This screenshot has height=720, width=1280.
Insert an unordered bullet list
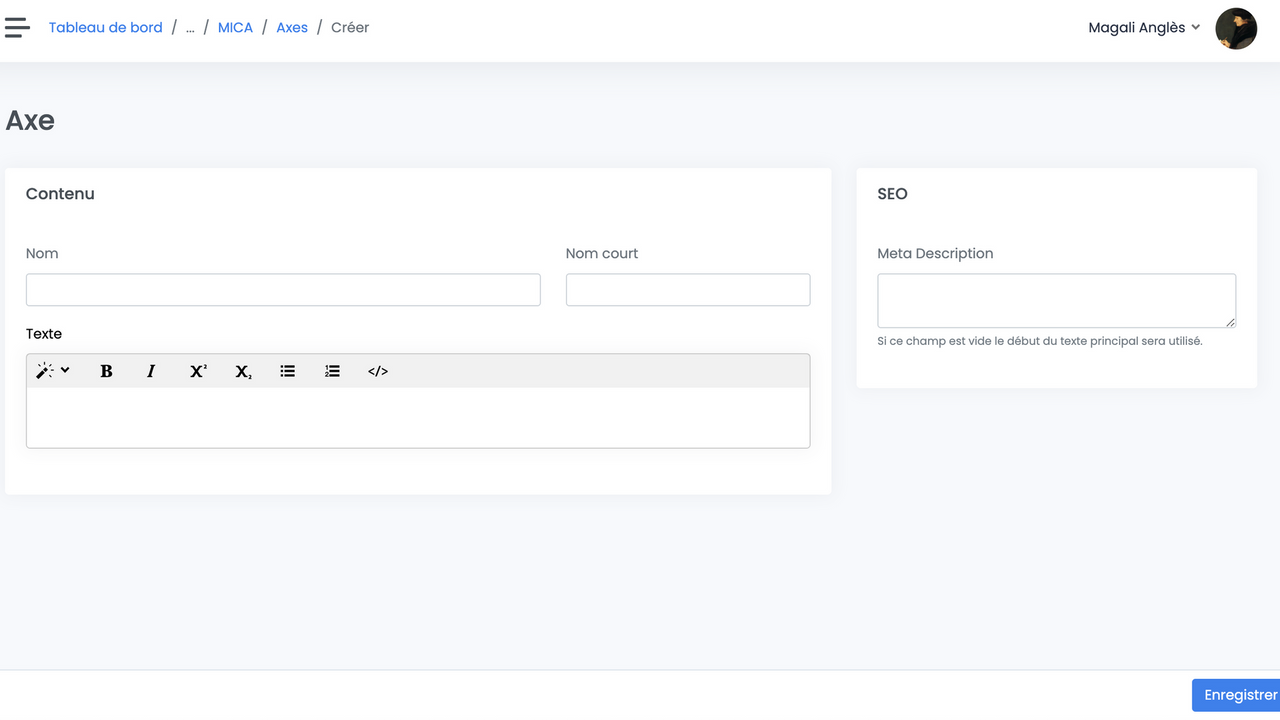pyautogui.click(x=288, y=371)
